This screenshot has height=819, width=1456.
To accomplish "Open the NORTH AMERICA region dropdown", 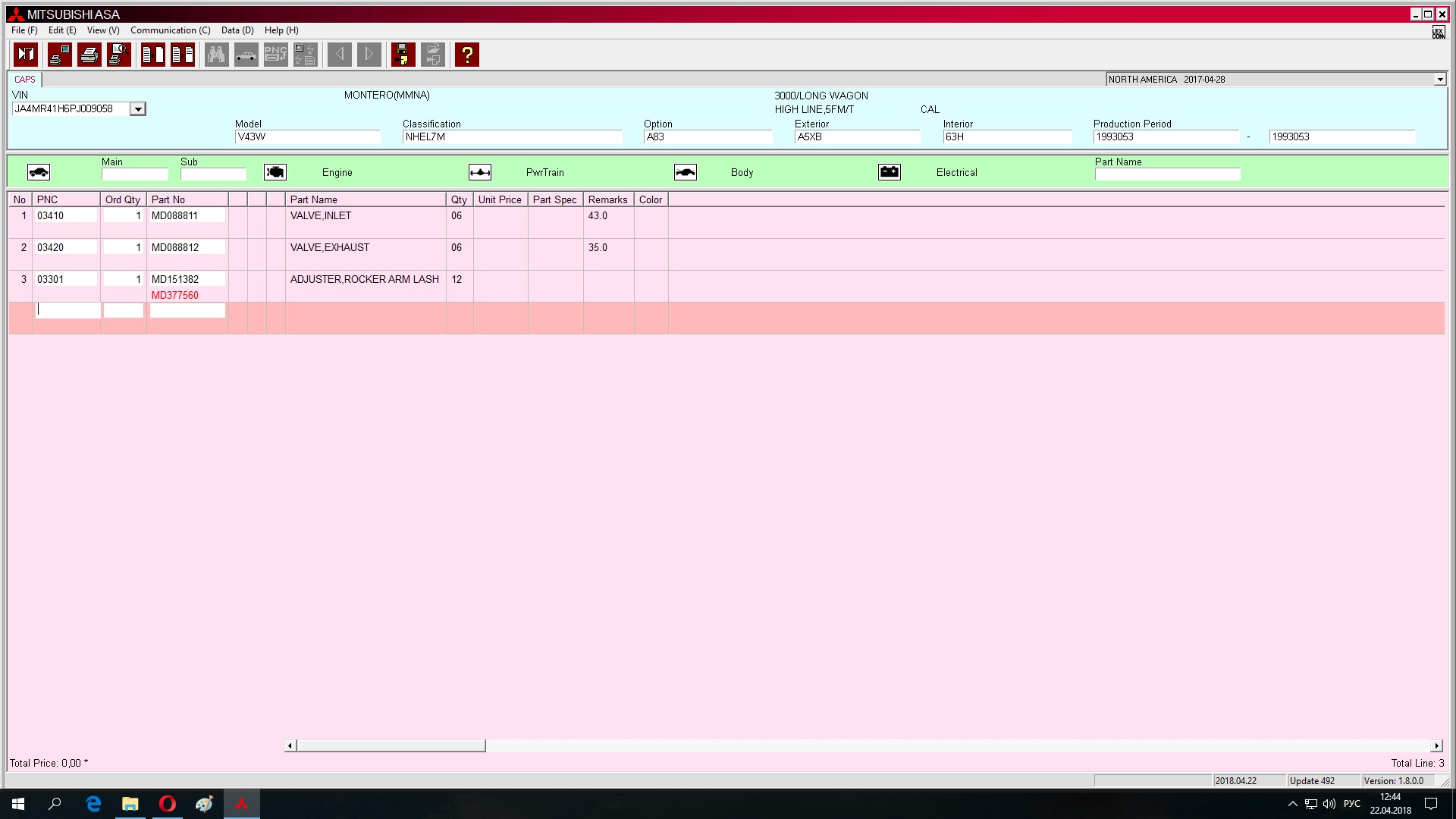I will click(1439, 80).
